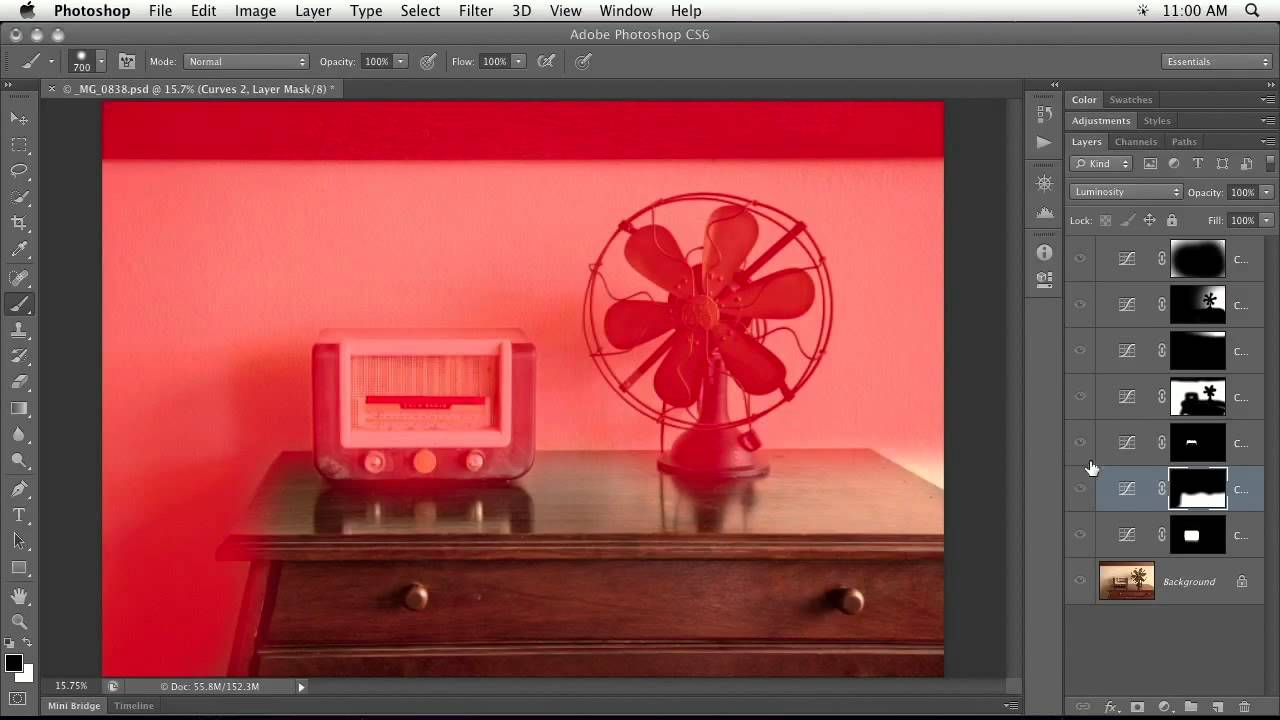Select the Move tool
This screenshot has height=720, width=1280.
[x=19, y=118]
